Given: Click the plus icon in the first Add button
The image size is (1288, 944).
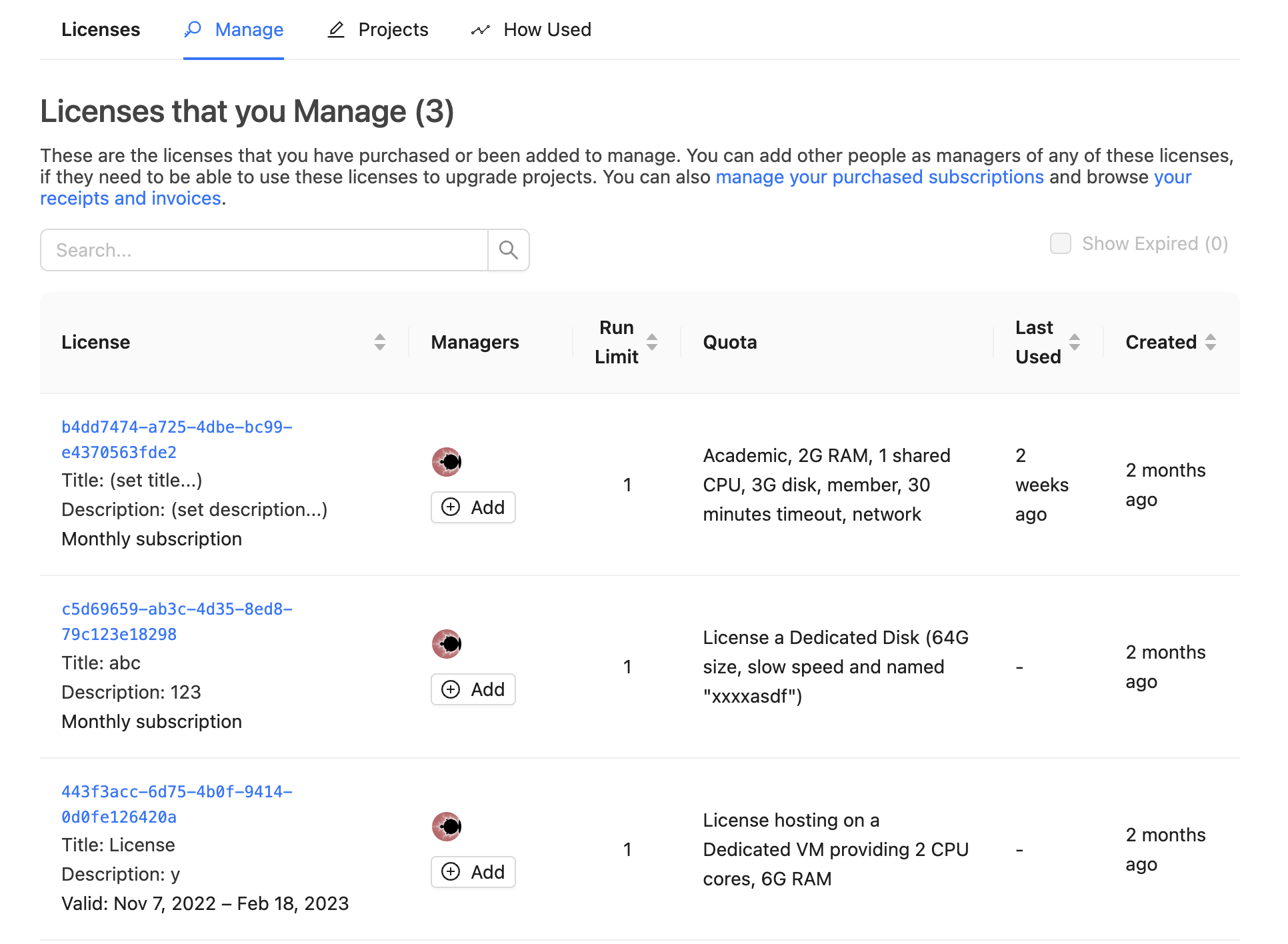Looking at the screenshot, I should (x=451, y=507).
